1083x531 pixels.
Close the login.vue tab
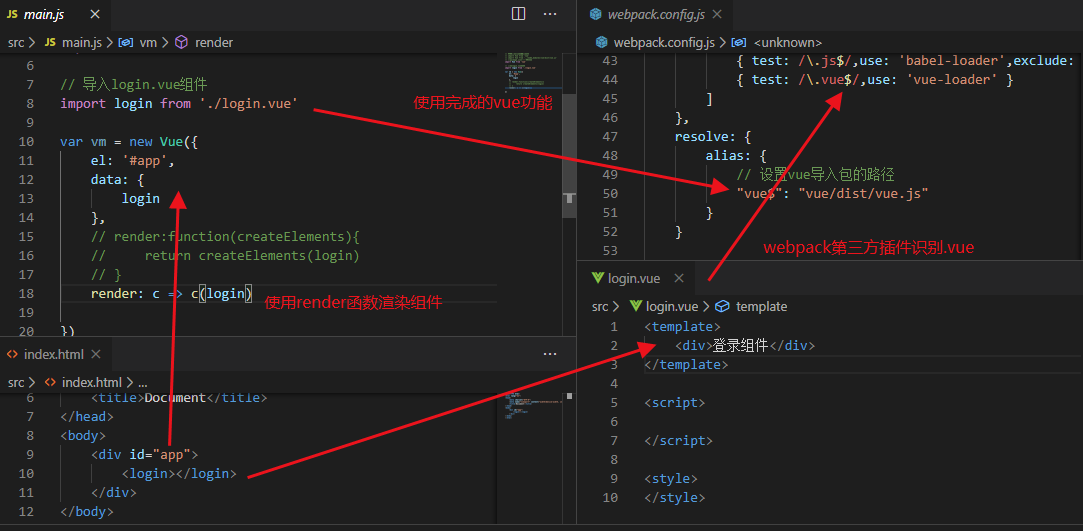(679, 278)
